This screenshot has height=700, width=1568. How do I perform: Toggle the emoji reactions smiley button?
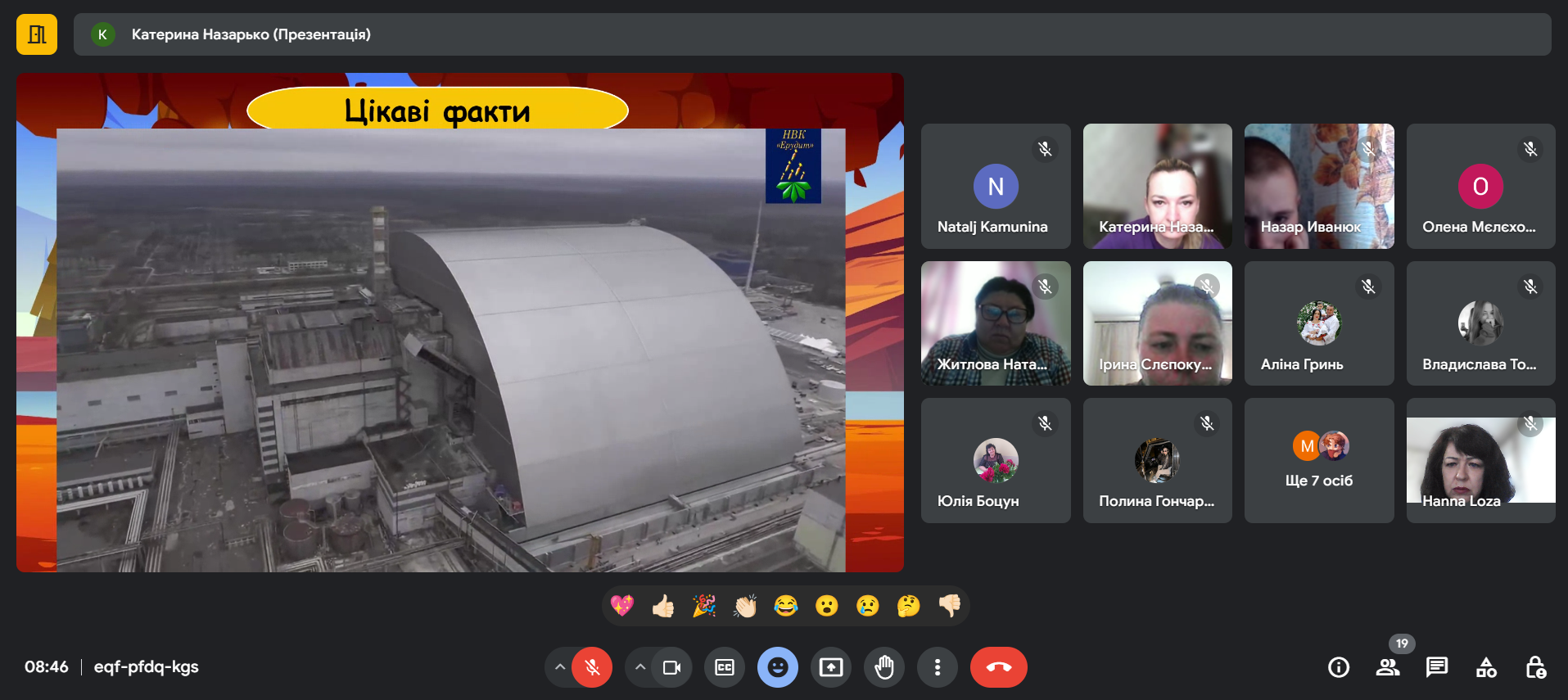pyautogui.click(x=778, y=667)
